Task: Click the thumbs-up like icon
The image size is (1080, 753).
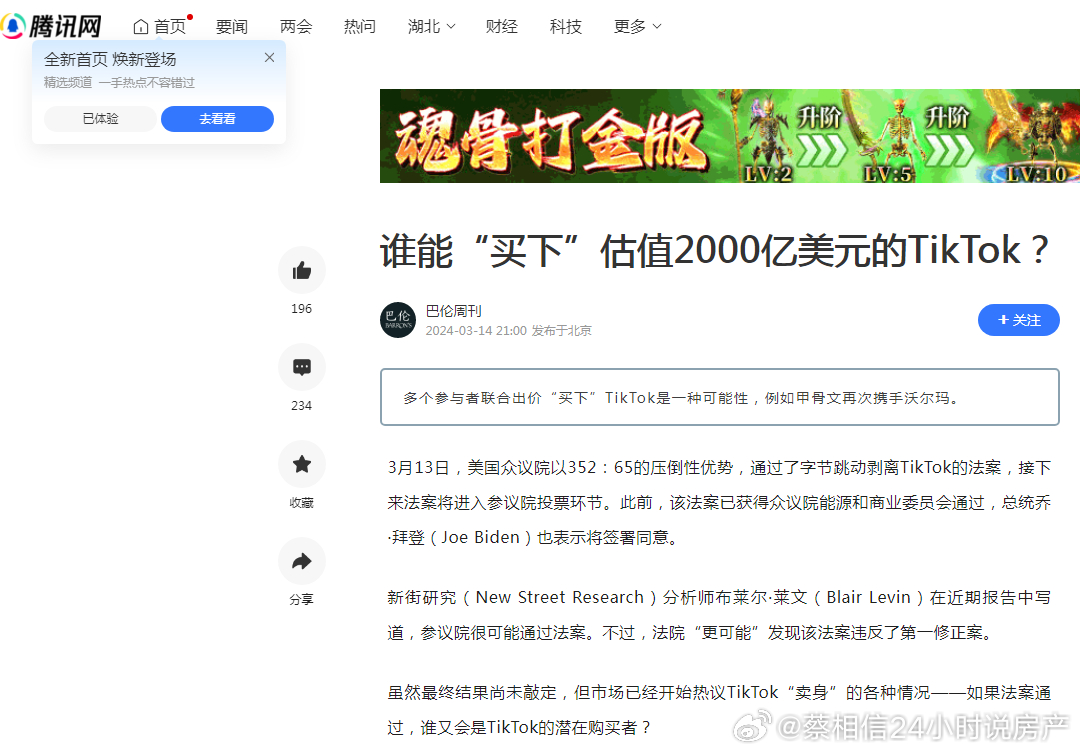Action: pyautogui.click(x=302, y=270)
